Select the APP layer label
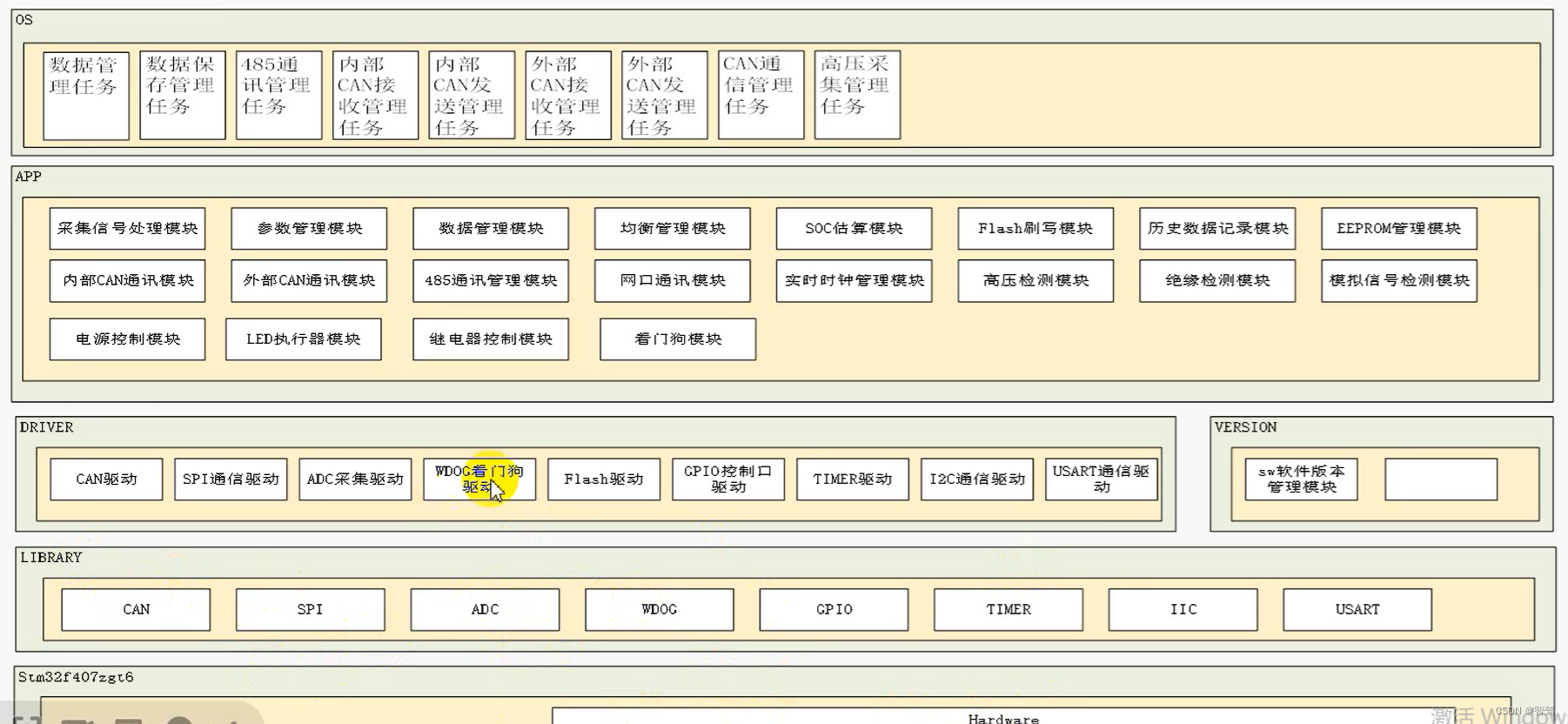The image size is (1568, 724). 29,177
